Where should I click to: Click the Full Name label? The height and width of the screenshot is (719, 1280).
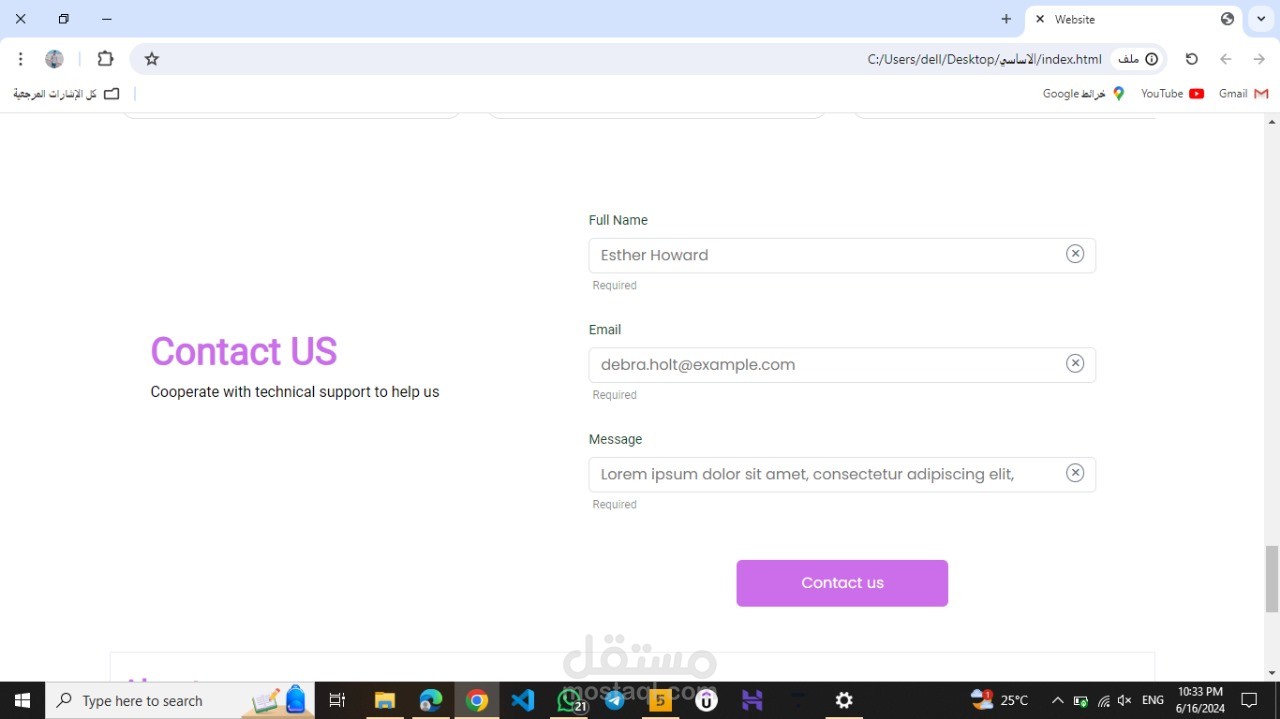[x=618, y=220]
